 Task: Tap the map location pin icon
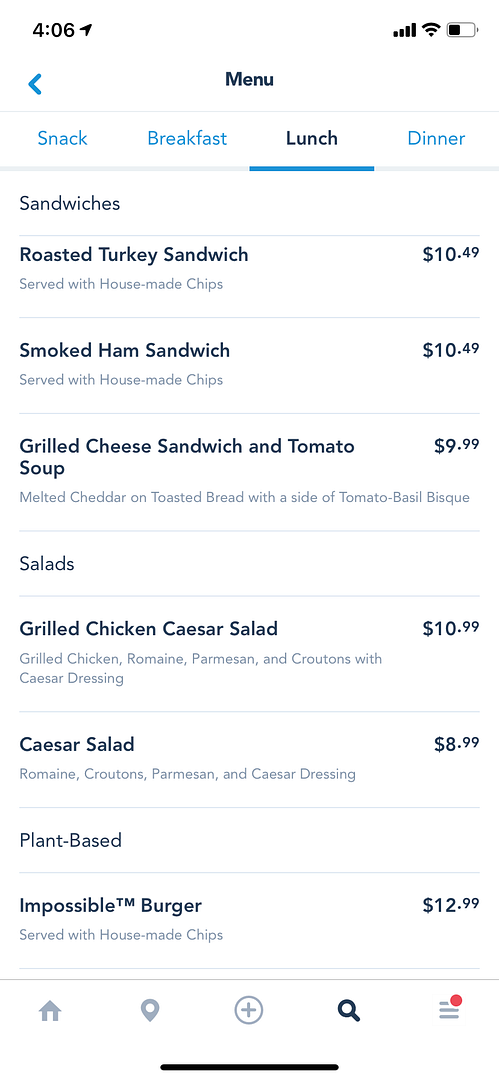click(150, 1010)
